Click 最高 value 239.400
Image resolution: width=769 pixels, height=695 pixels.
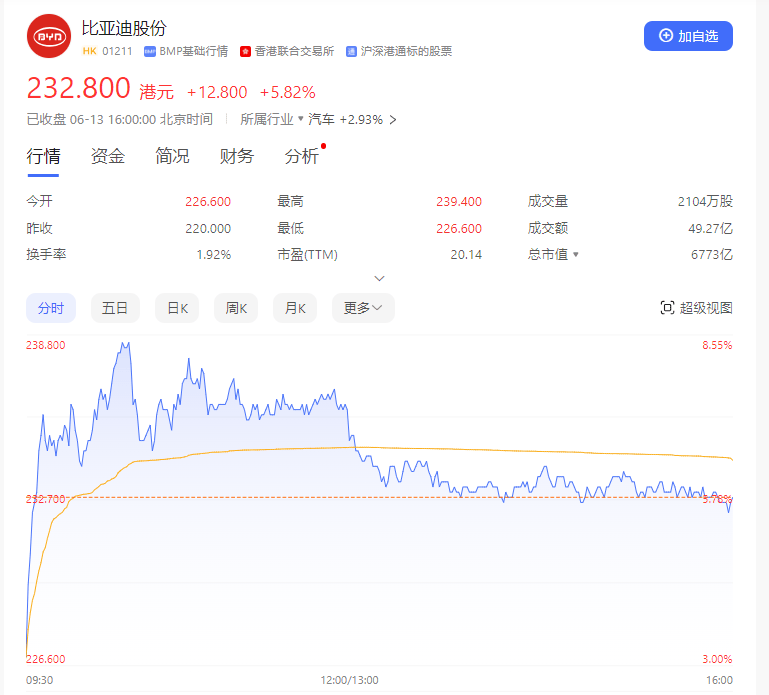tap(459, 202)
